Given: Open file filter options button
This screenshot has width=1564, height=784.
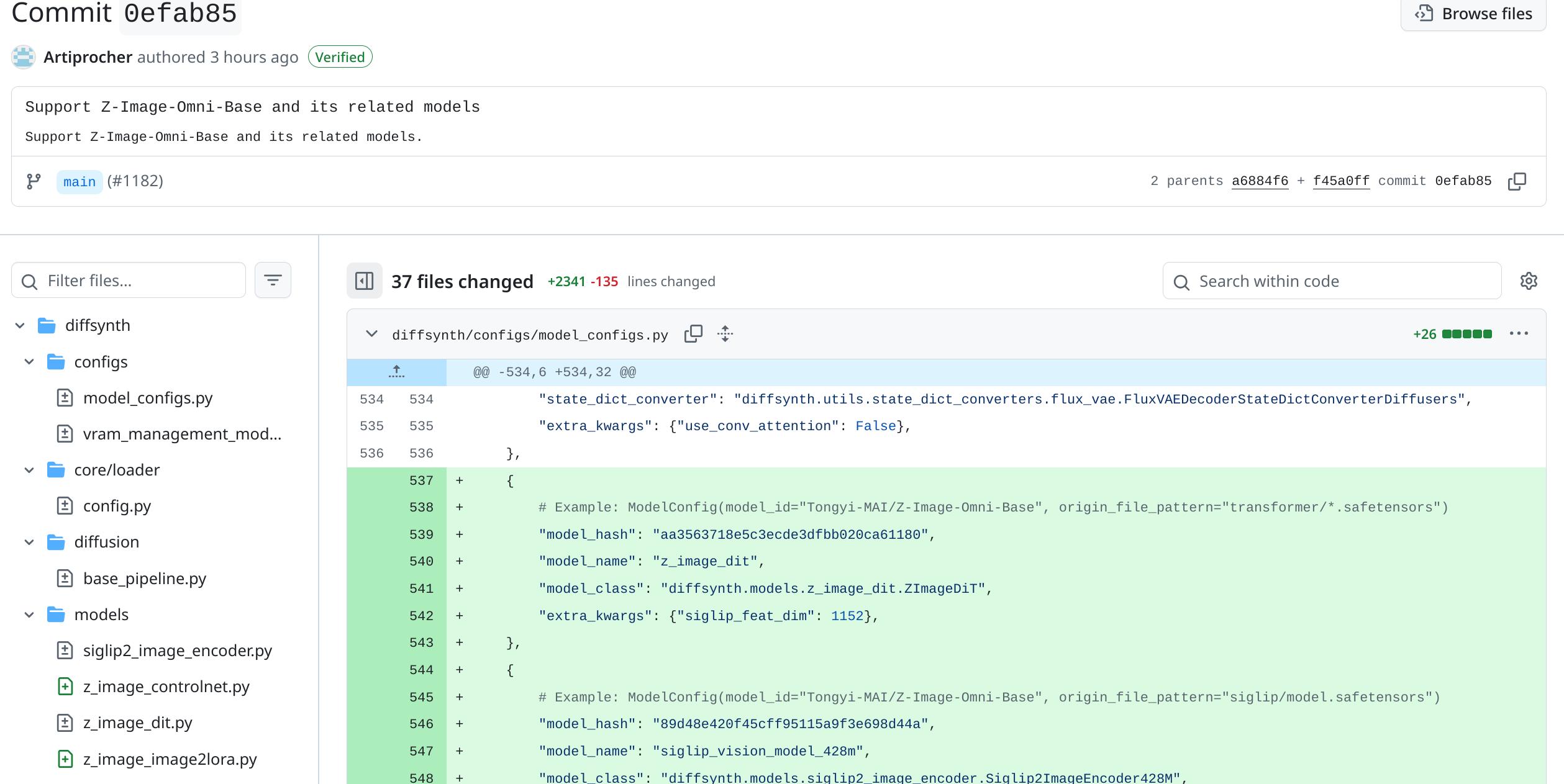Looking at the screenshot, I should (x=273, y=281).
